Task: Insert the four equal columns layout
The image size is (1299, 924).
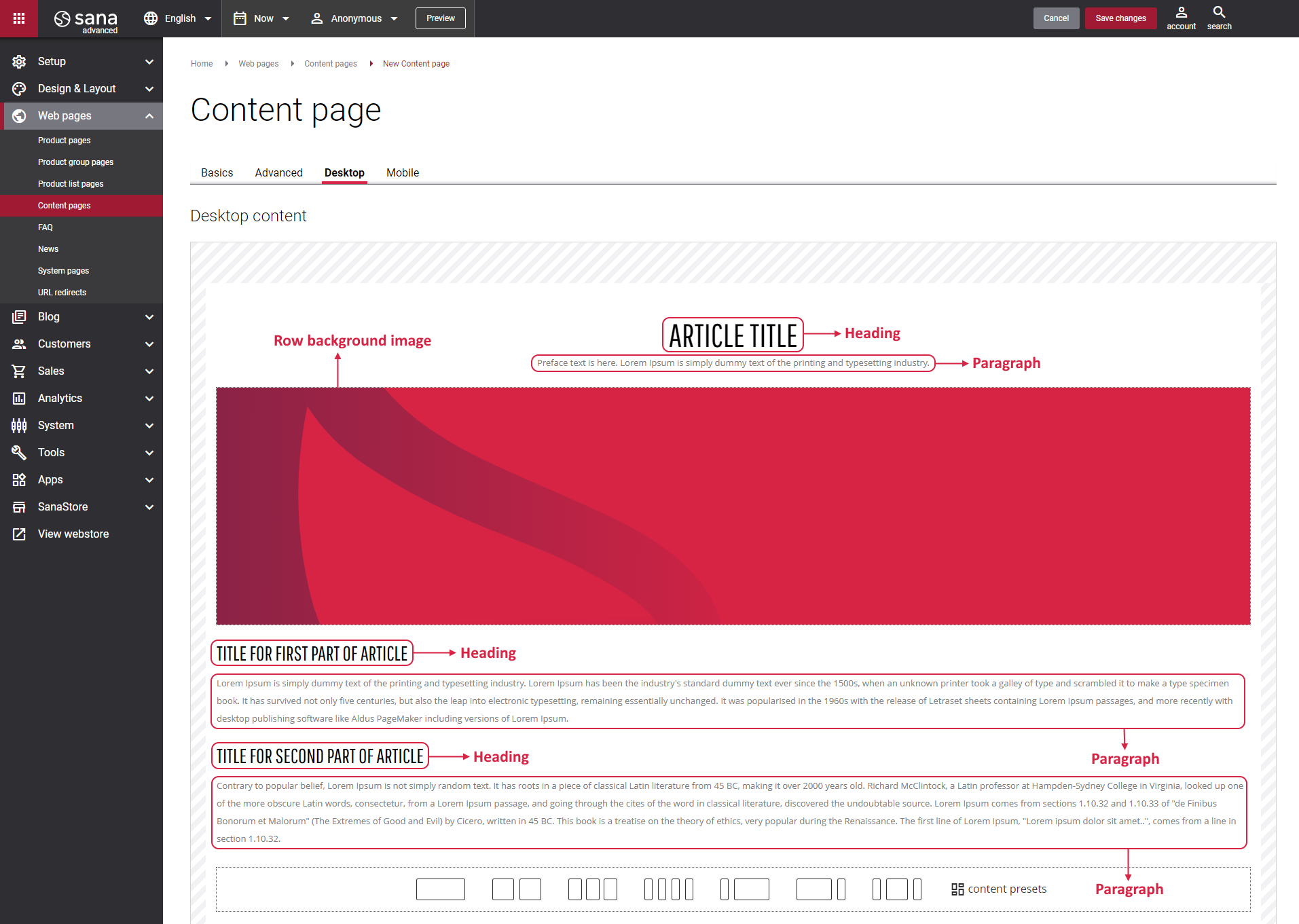Action: pyautogui.click(x=668, y=889)
